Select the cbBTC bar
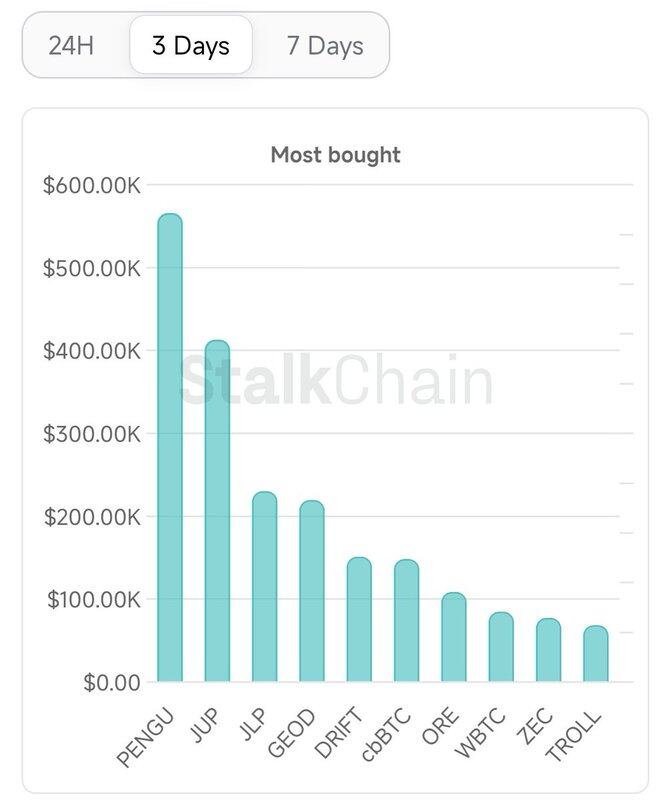Viewport: 657px width, 800px height. (406, 621)
